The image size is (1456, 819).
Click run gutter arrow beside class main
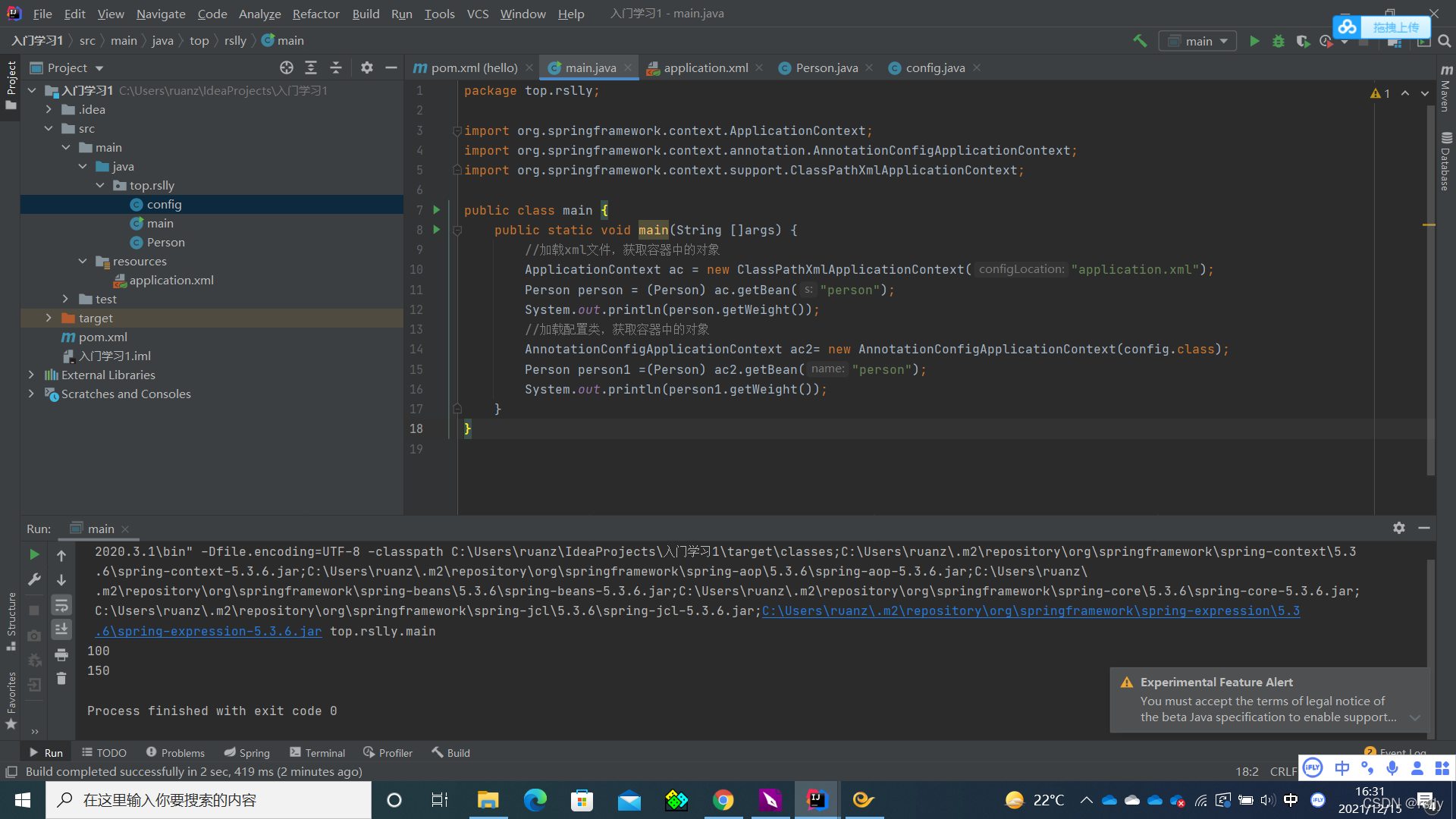pos(436,210)
